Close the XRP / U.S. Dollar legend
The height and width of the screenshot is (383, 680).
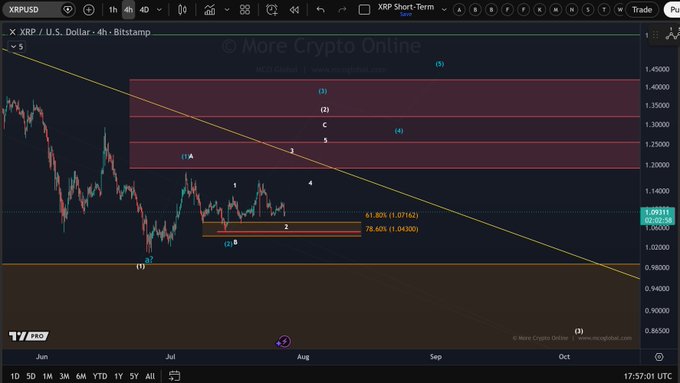pyautogui.click(x=12, y=32)
